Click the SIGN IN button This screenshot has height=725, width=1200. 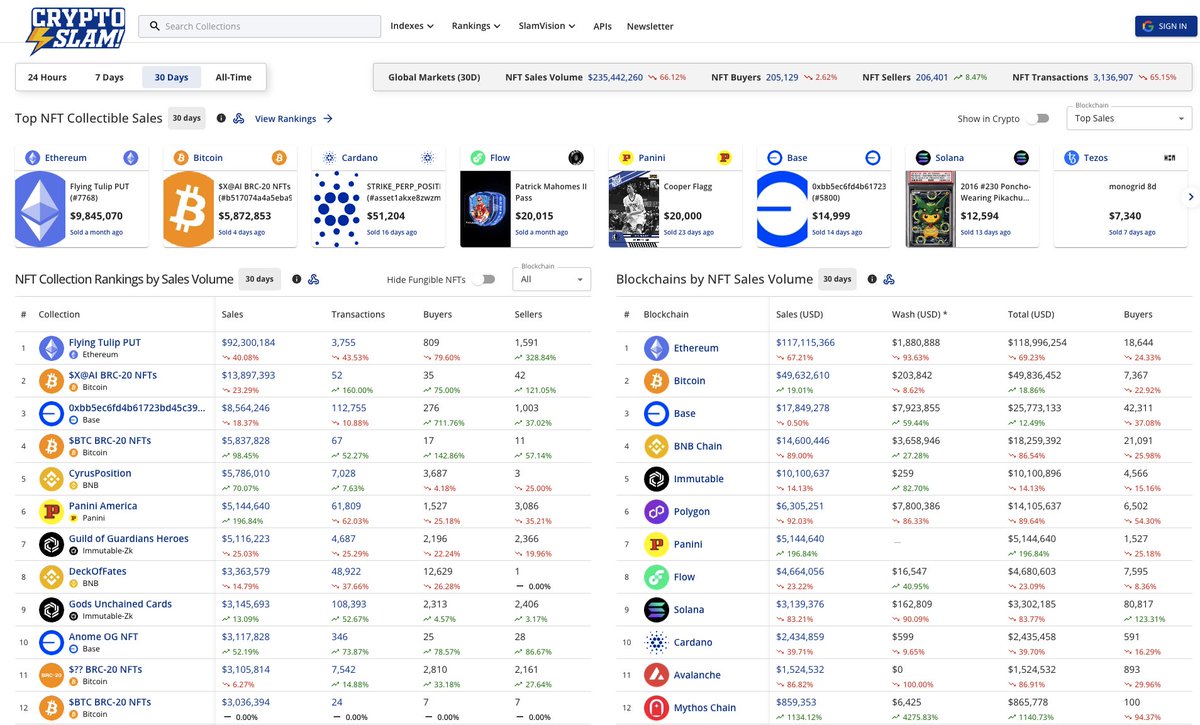coord(1165,26)
